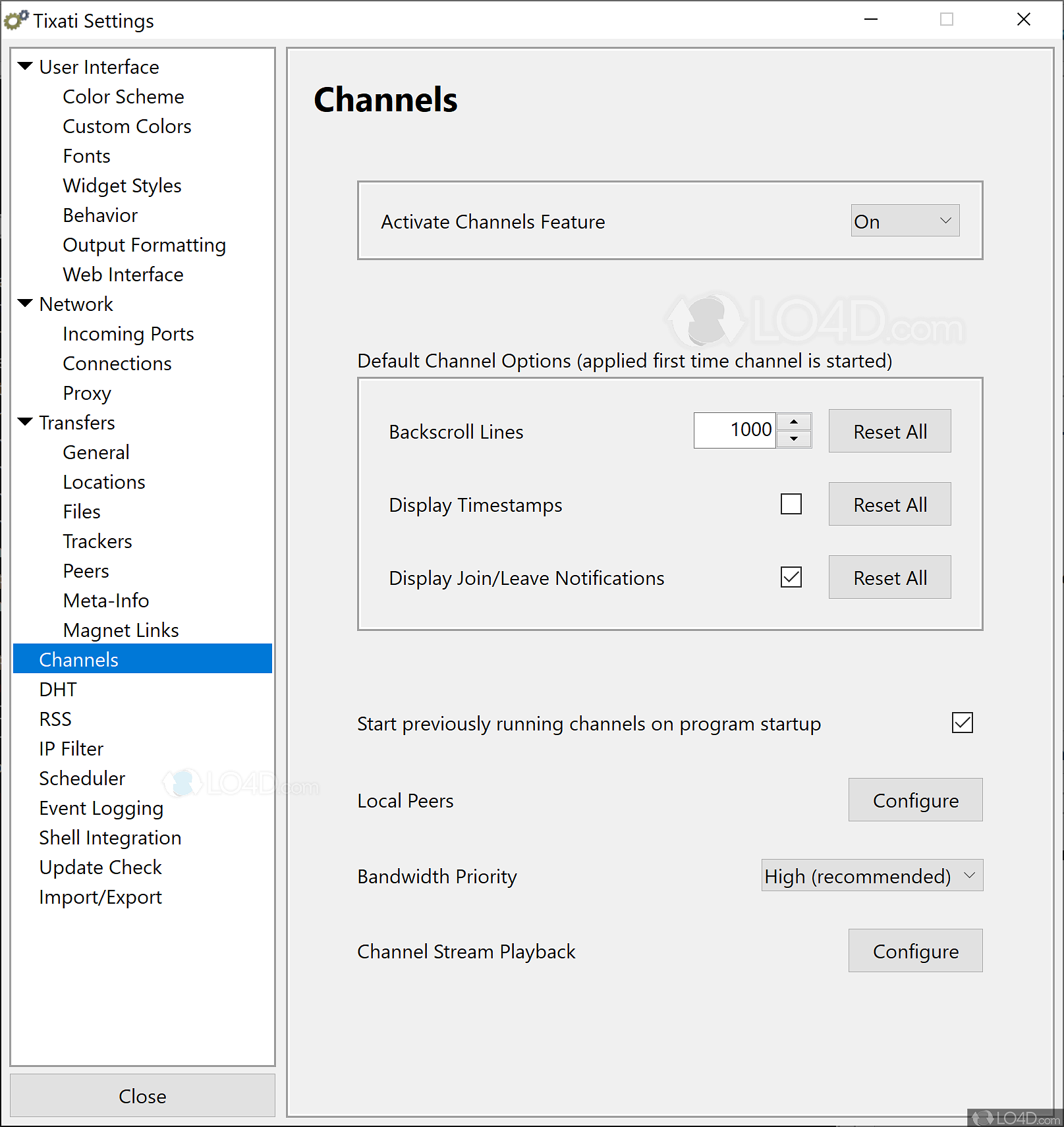Viewport: 1064px width, 1127px height.
Task: Configure Channel Stream Playback
Action: click(x=915, y=951)
